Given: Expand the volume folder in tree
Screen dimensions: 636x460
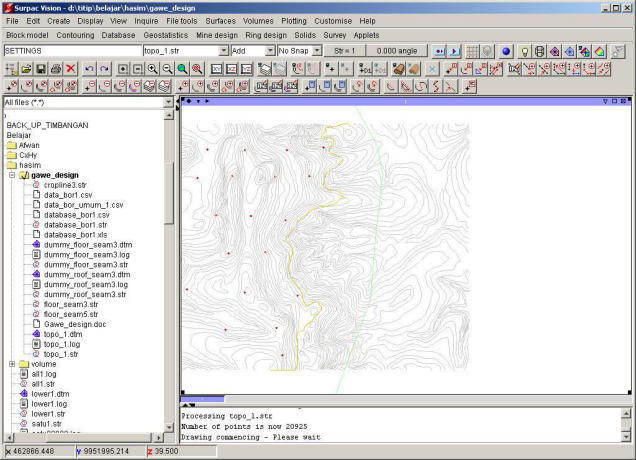Looking at the screenshot, I should click(12, 364).
